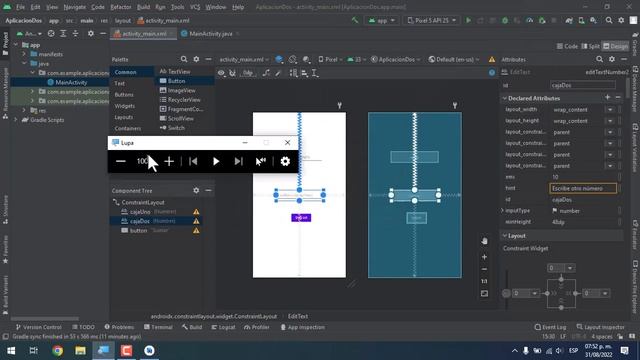Open the IDE settings gear in top toolbar
640x360 pixels.
coord(621,20)
